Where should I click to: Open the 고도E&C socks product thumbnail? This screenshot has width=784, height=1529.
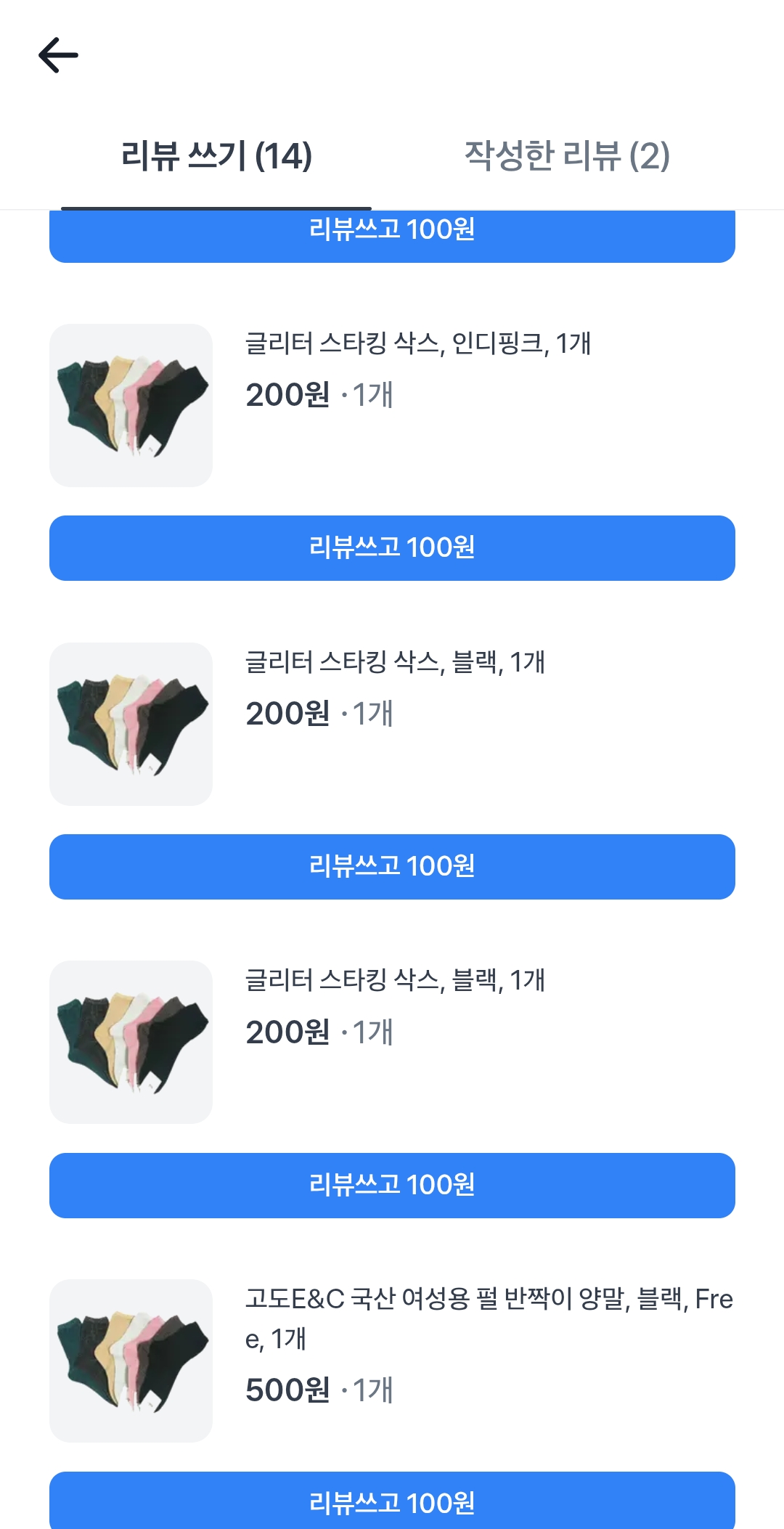tap(131, 1361)
